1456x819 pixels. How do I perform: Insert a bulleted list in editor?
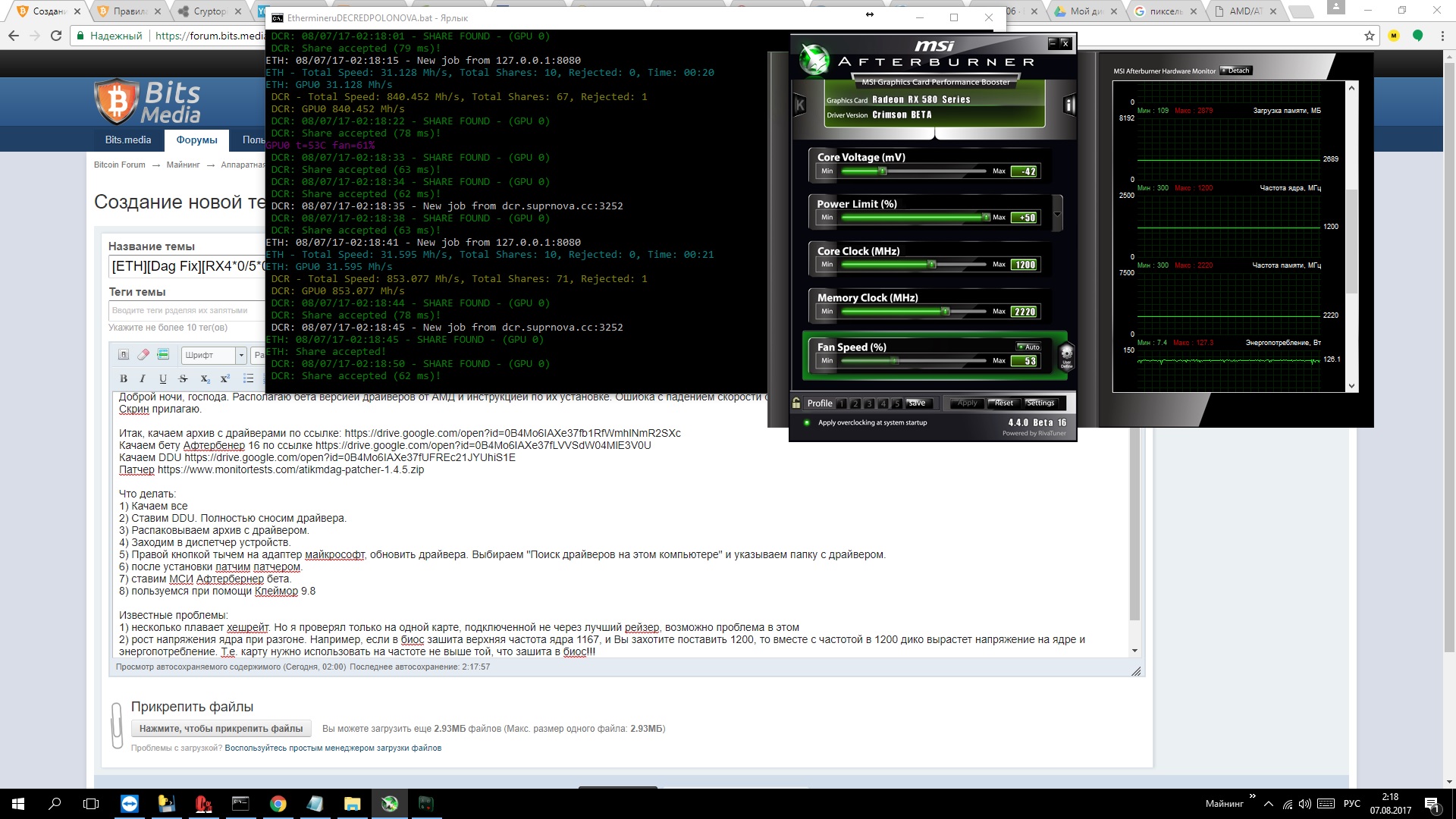(x=248, y=378)
